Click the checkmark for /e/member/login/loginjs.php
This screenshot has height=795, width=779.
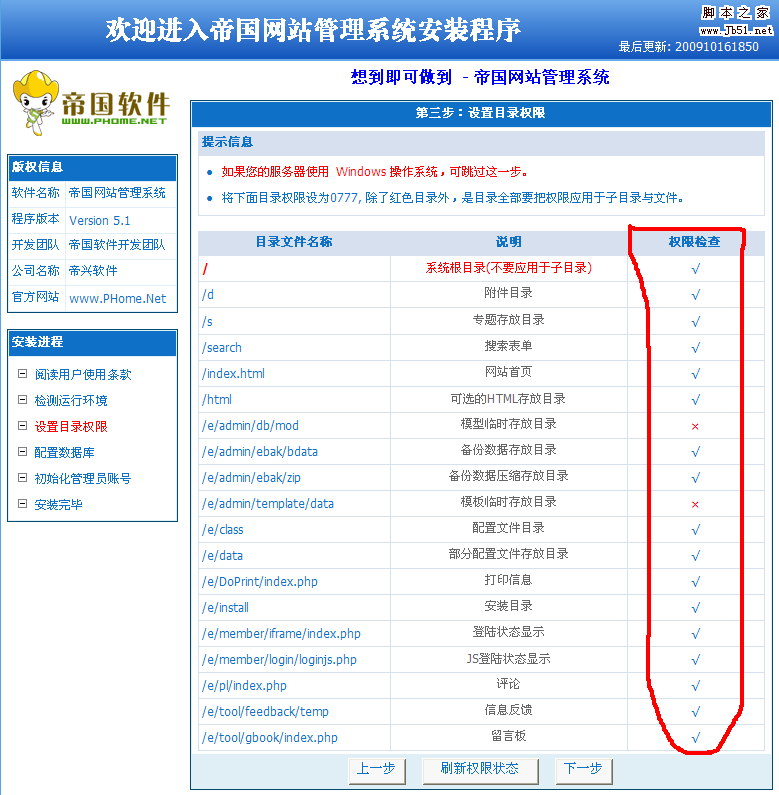tap(696, 660)
